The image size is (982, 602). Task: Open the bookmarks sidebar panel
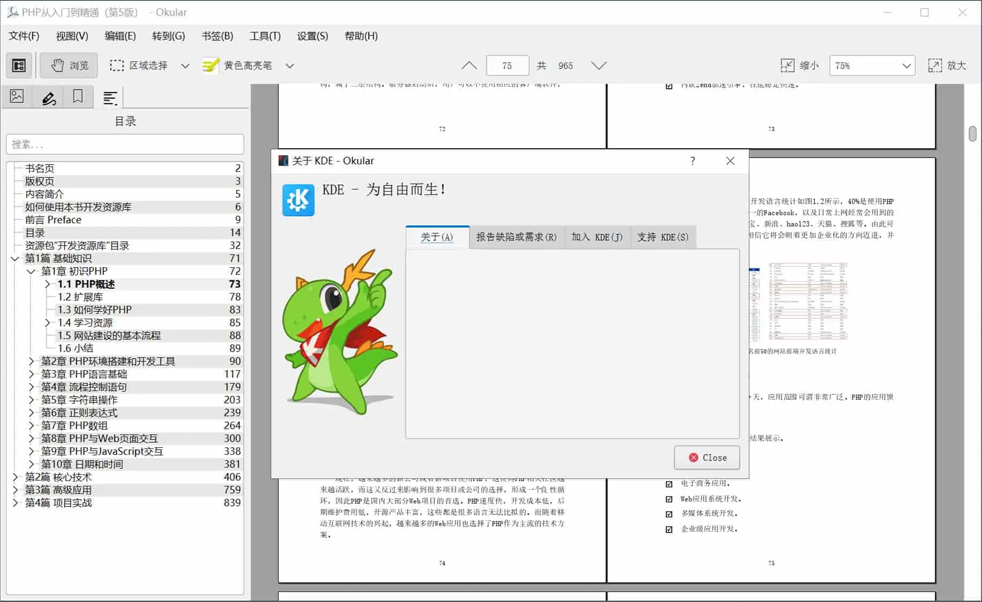pyautogui.click(x=78, y=97)
